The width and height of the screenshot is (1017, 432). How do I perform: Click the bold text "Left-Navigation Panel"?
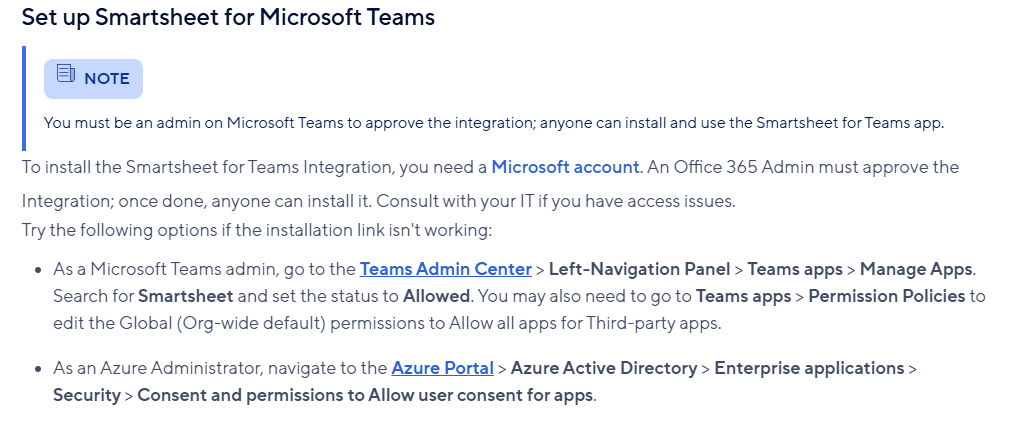640,269
